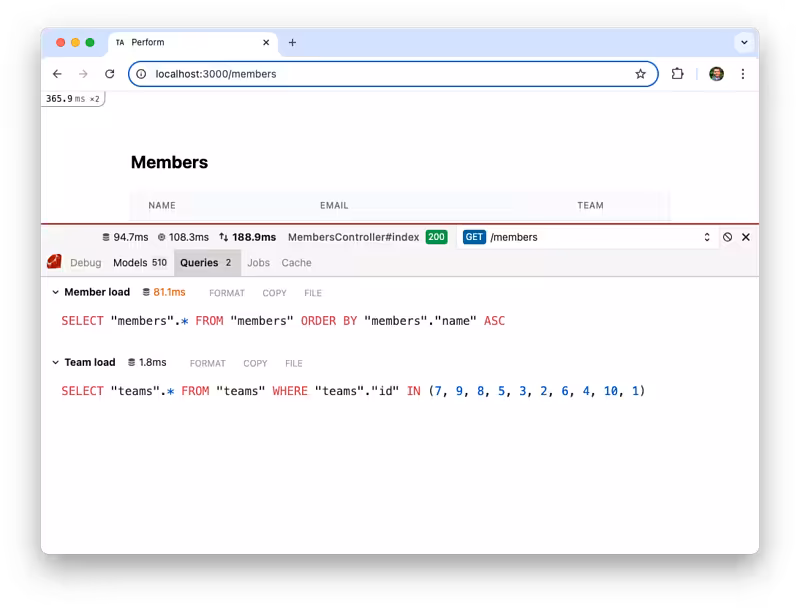Click the NAME column header
The width and height of the screenshot is (800, 608).
[x=162, y=206]
